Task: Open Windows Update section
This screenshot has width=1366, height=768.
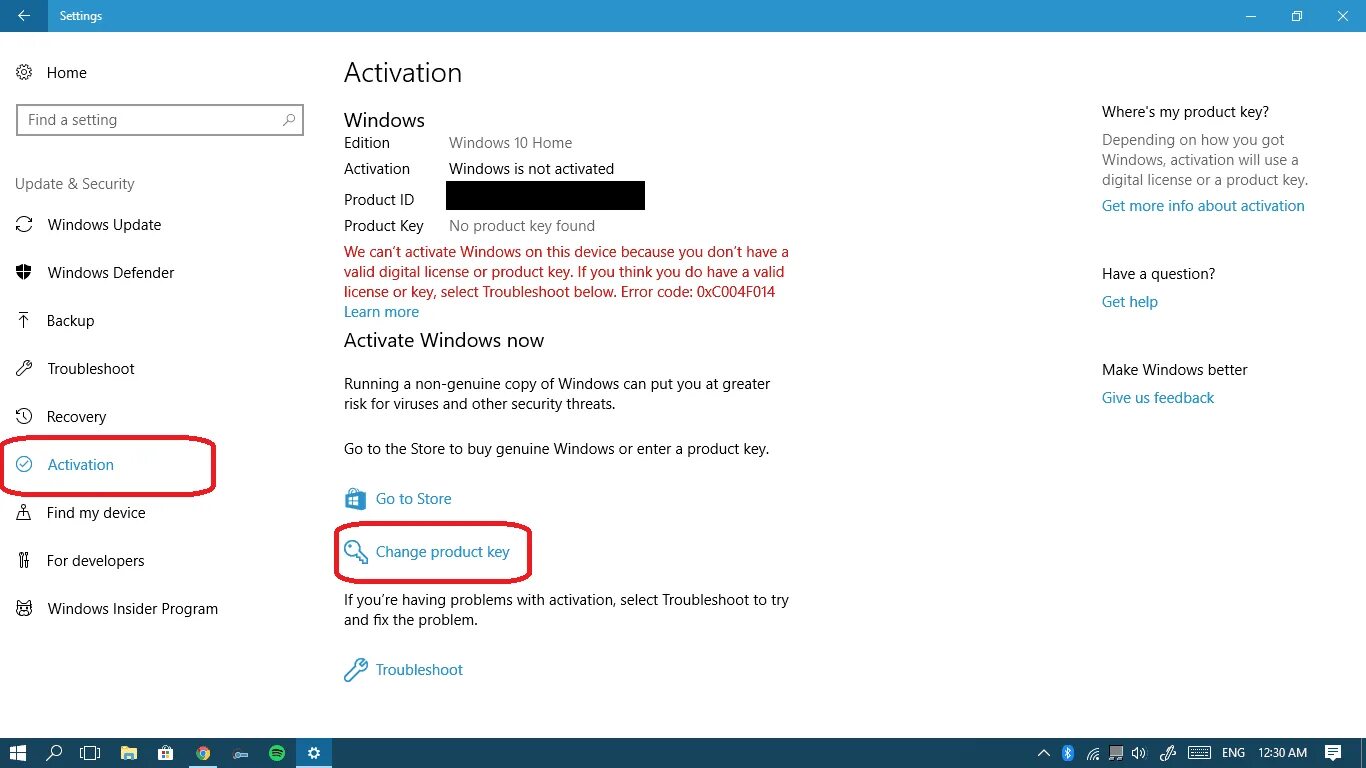Action: (89, 225)
